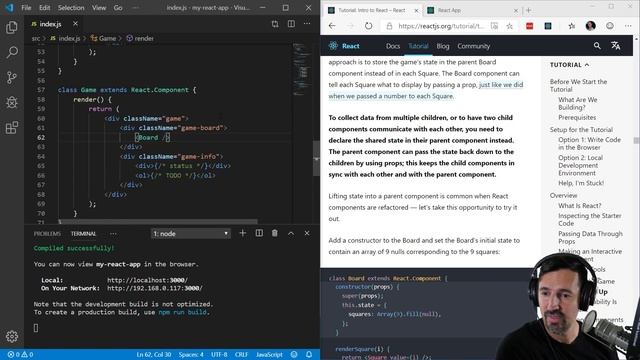
Task: Open notifications bell in status bar
Action: (309, 354)
